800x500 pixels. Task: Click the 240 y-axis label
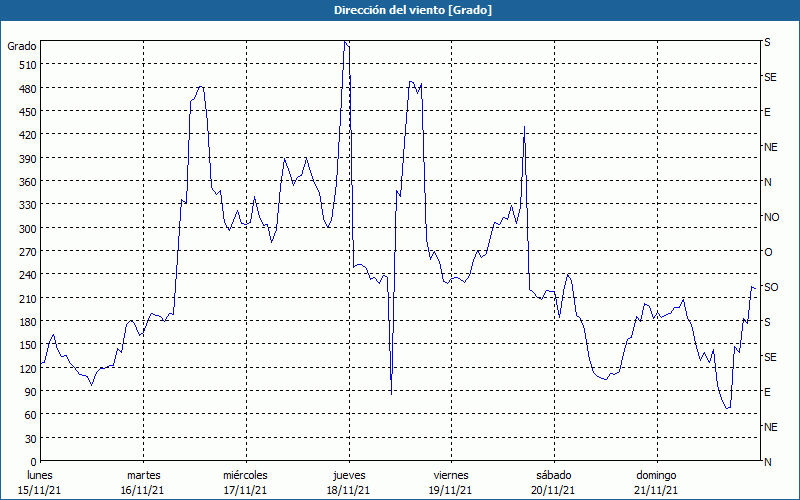(x=28, y=276)
